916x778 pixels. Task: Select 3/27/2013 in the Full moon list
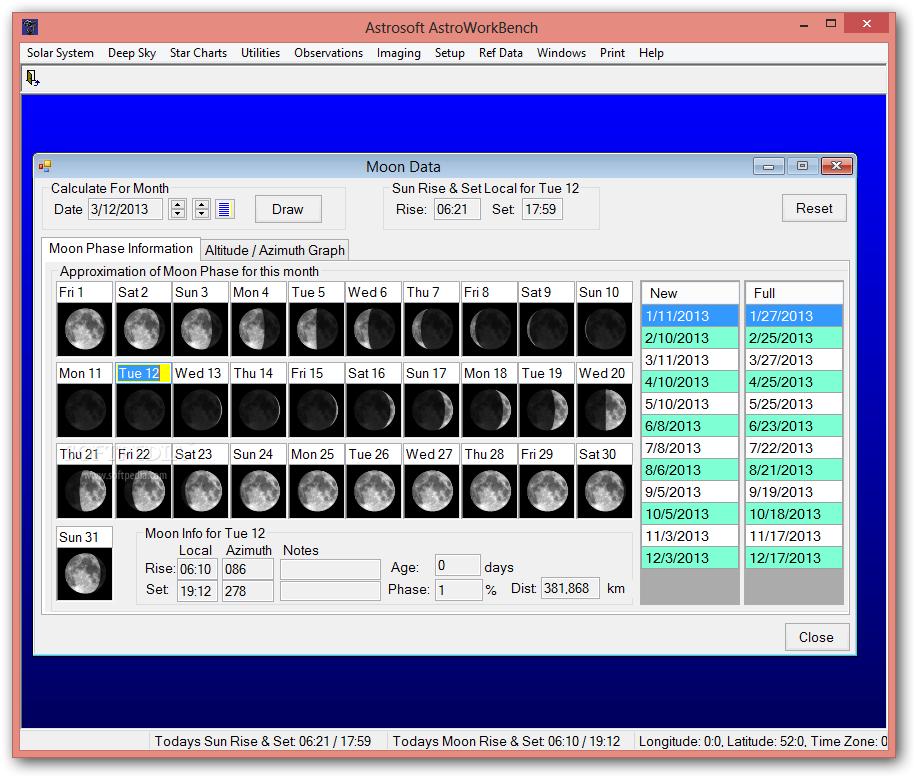pyautogui.click(x=794, y=360)
